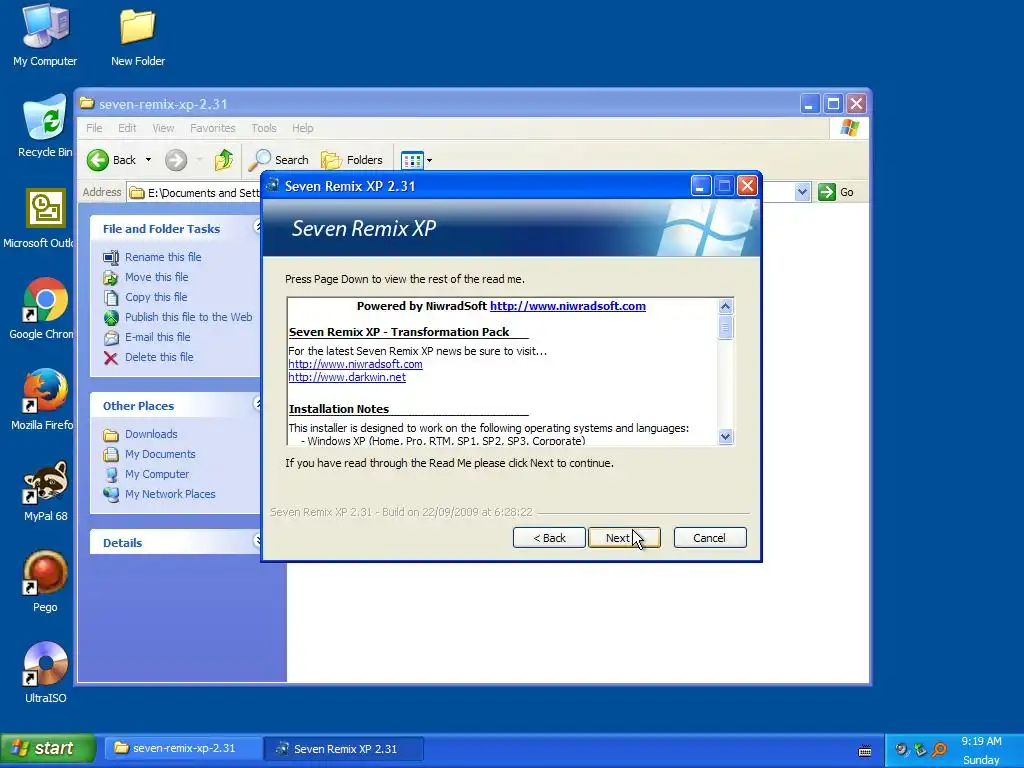
Task: Click read me scrollbar up arrow
Action: [726, 306]
